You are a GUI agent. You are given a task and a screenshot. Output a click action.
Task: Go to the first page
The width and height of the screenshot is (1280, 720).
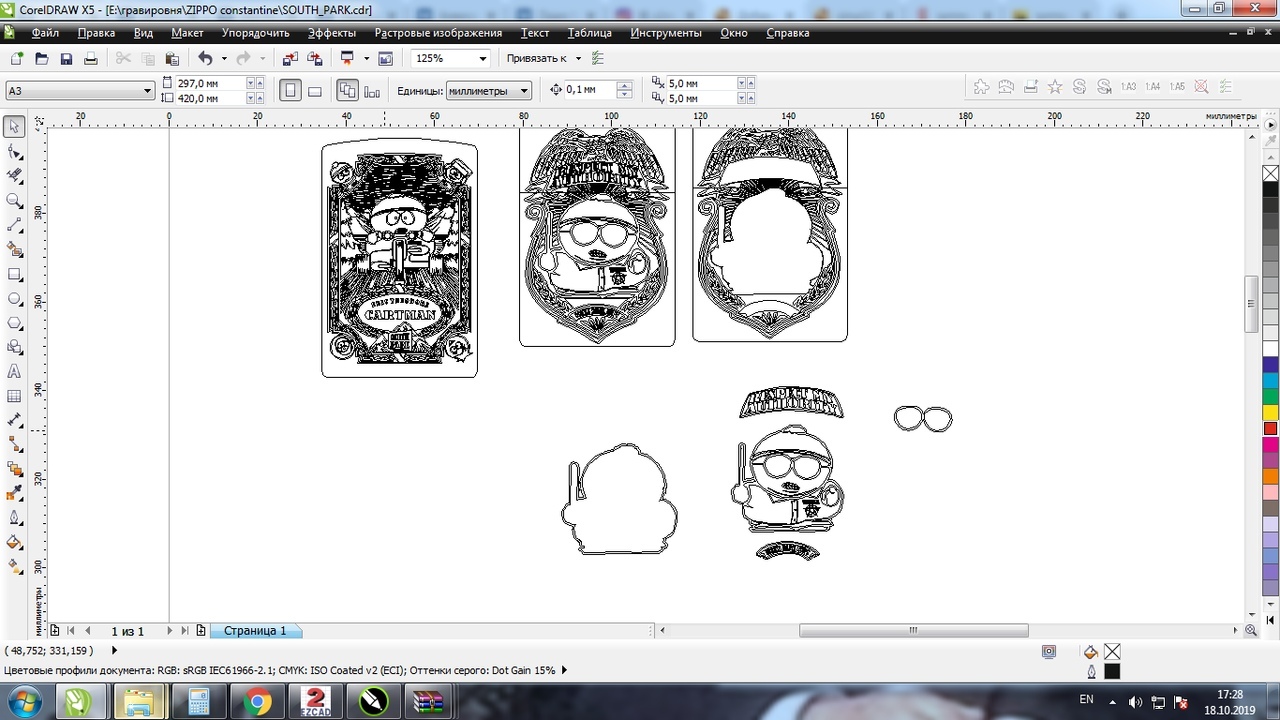click(70, 631)
